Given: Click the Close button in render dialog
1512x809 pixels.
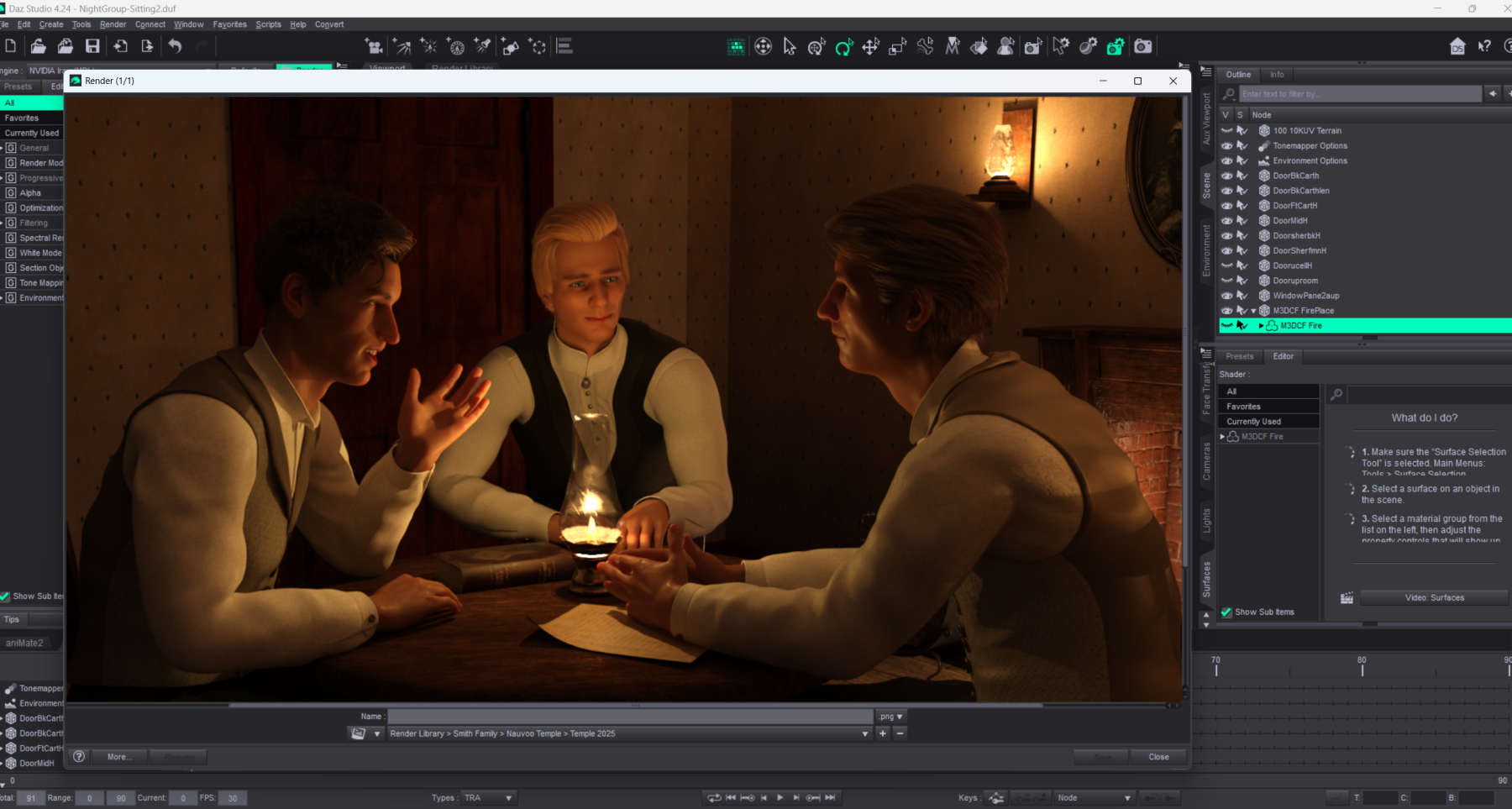Looking at the screenshot, I should [1158, 757].
